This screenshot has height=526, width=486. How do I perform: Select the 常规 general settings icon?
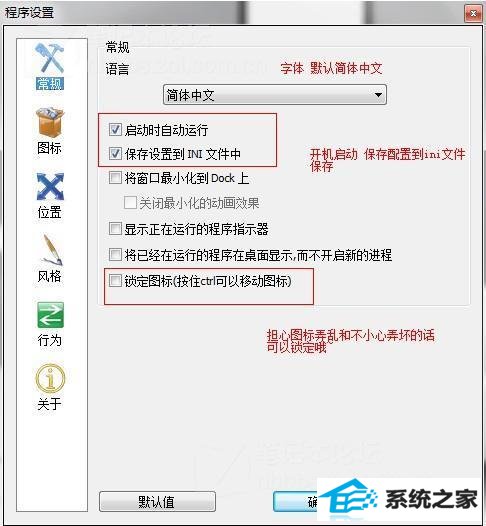click(50, 58)
